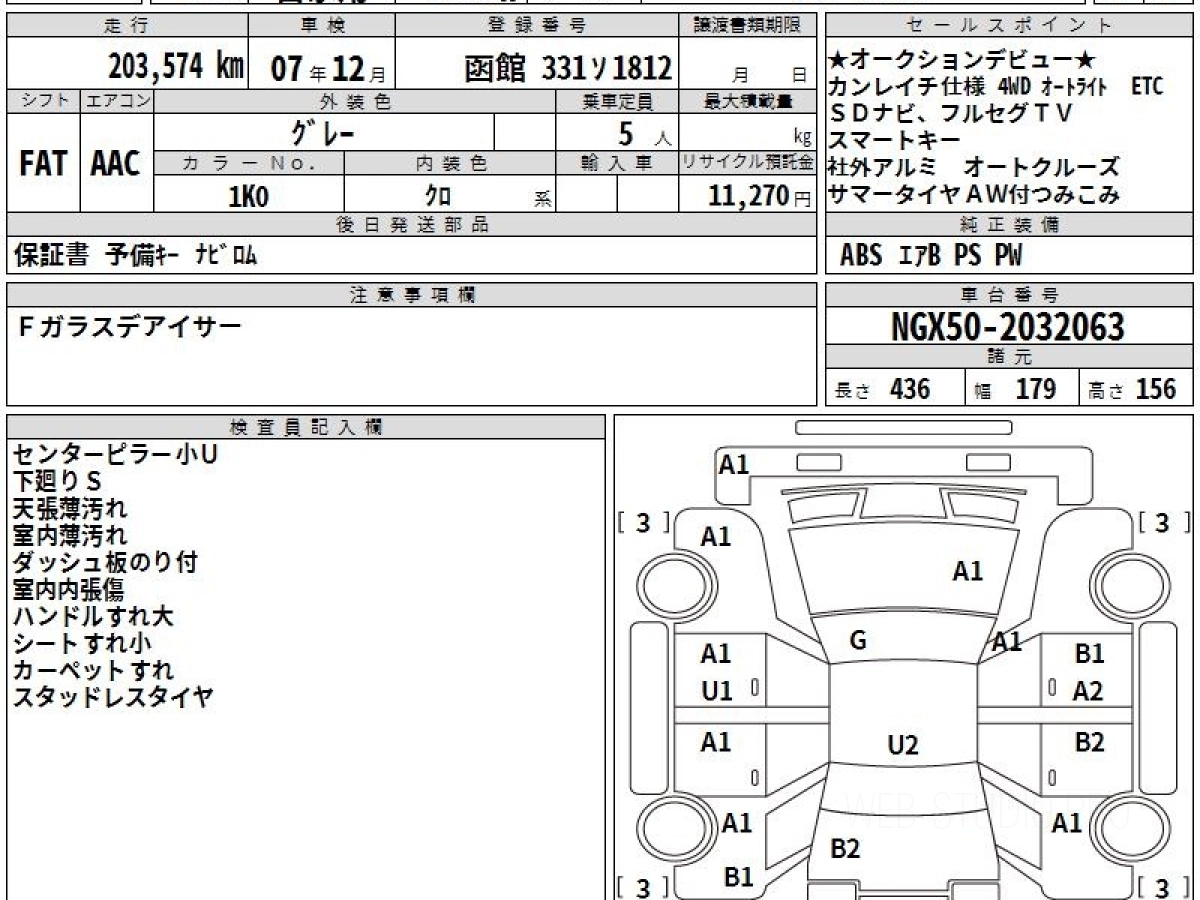Select the 検査員記入欄 header
The height and width of the screenshot is (900, 1200).
[306, 426]
